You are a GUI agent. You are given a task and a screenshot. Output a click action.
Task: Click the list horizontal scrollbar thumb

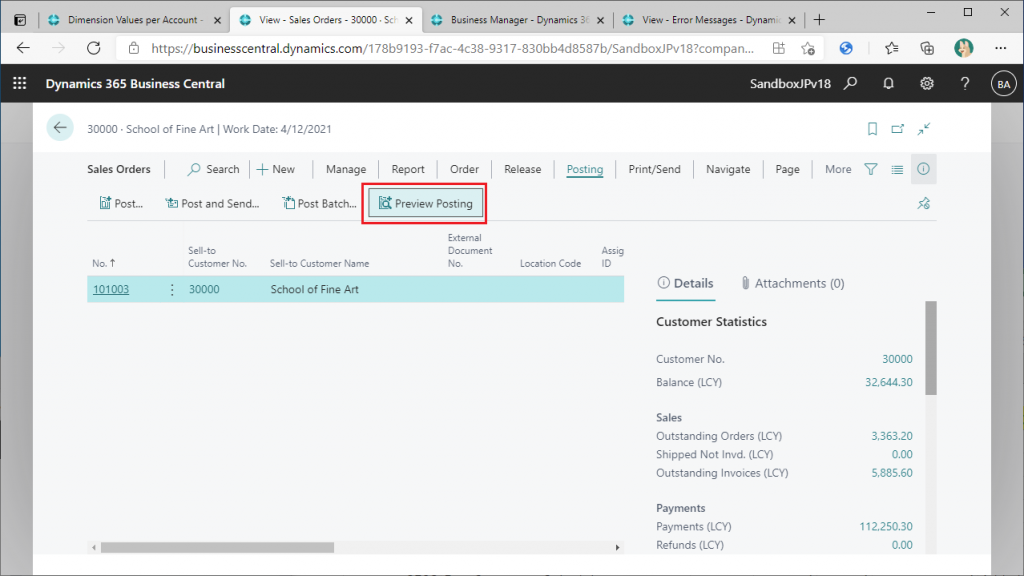point(217,547)
